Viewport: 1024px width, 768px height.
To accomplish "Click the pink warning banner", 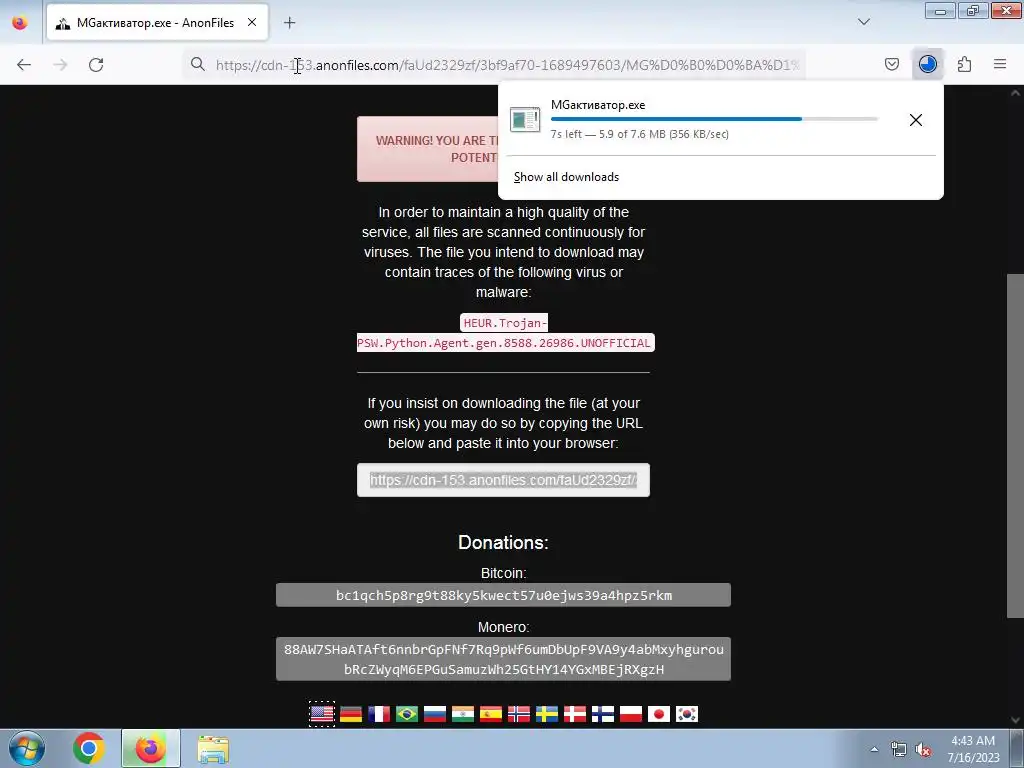I will [428, 149].
